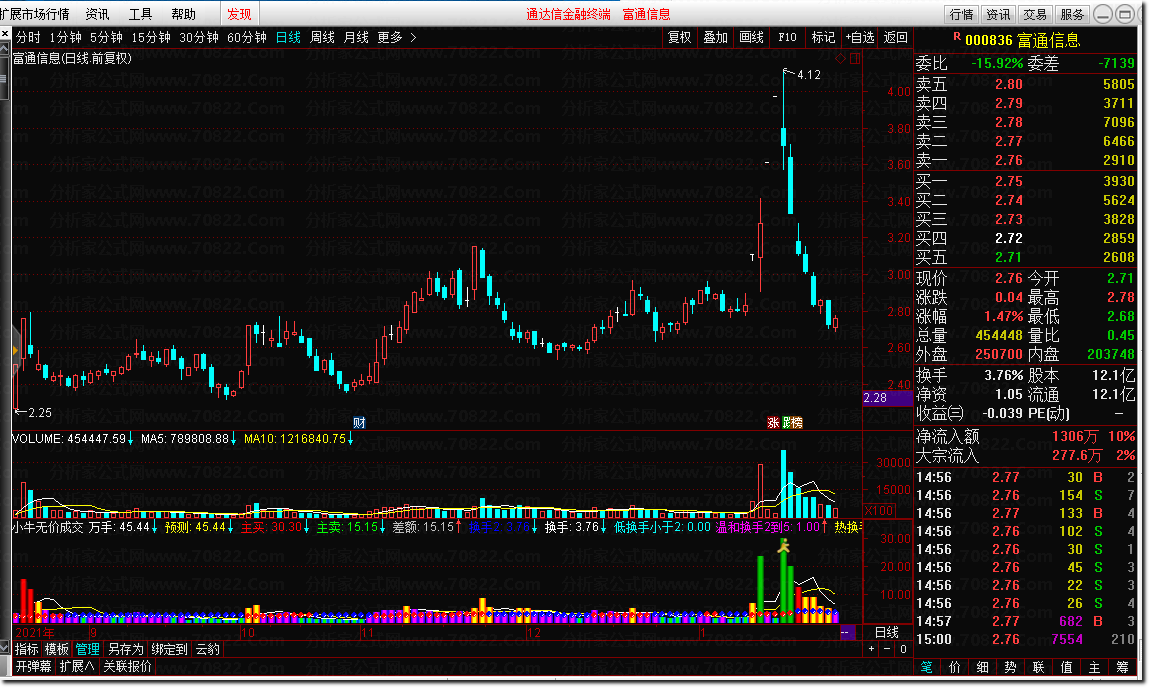Viewport: 1151px width, 688px height.
Task: Click the 交易 button at top right
Action: tap(1035, 14)
